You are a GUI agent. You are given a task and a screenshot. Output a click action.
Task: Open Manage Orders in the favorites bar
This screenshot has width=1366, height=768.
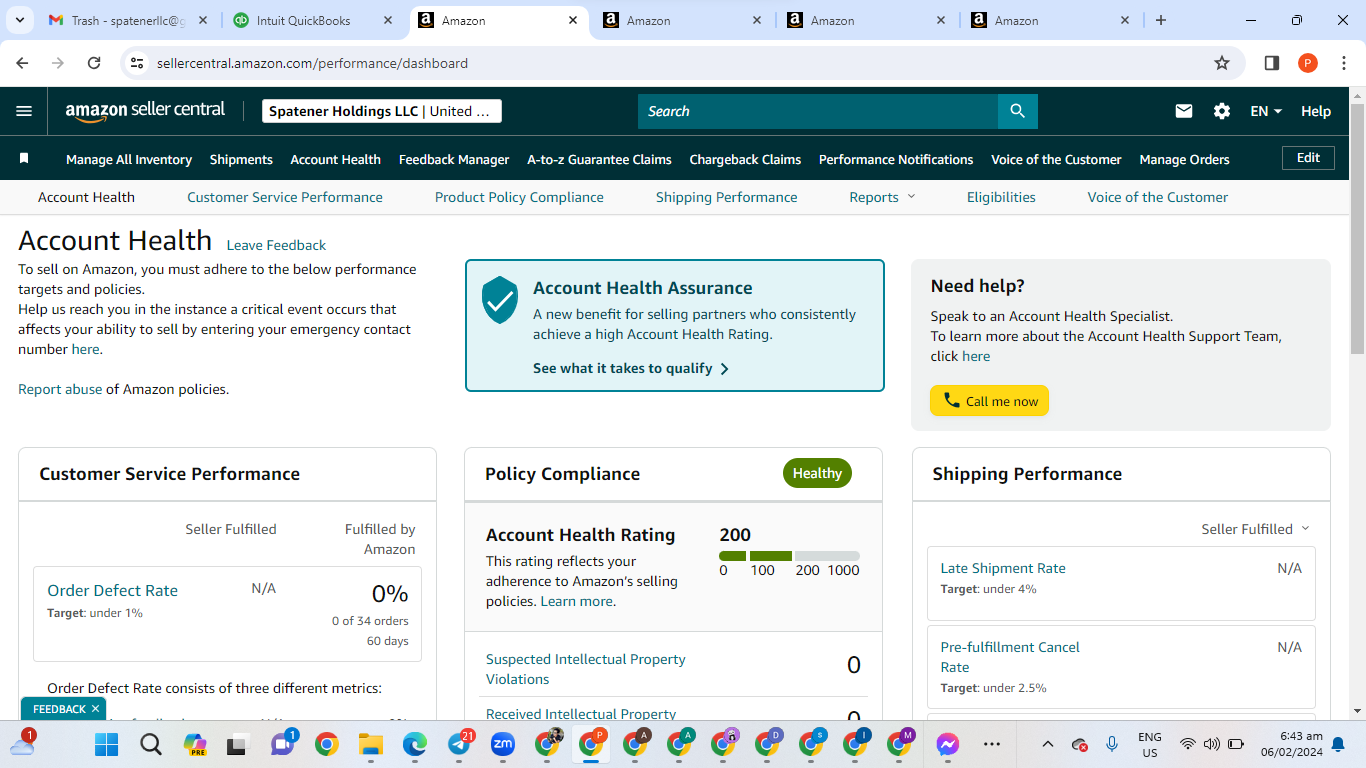click(1184, 159)
